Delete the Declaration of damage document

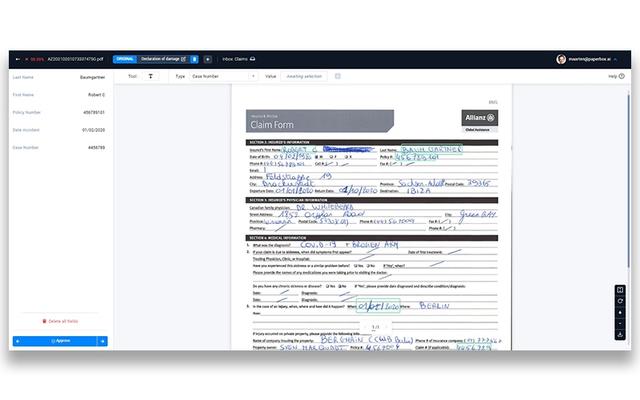[x=195, y=59]
